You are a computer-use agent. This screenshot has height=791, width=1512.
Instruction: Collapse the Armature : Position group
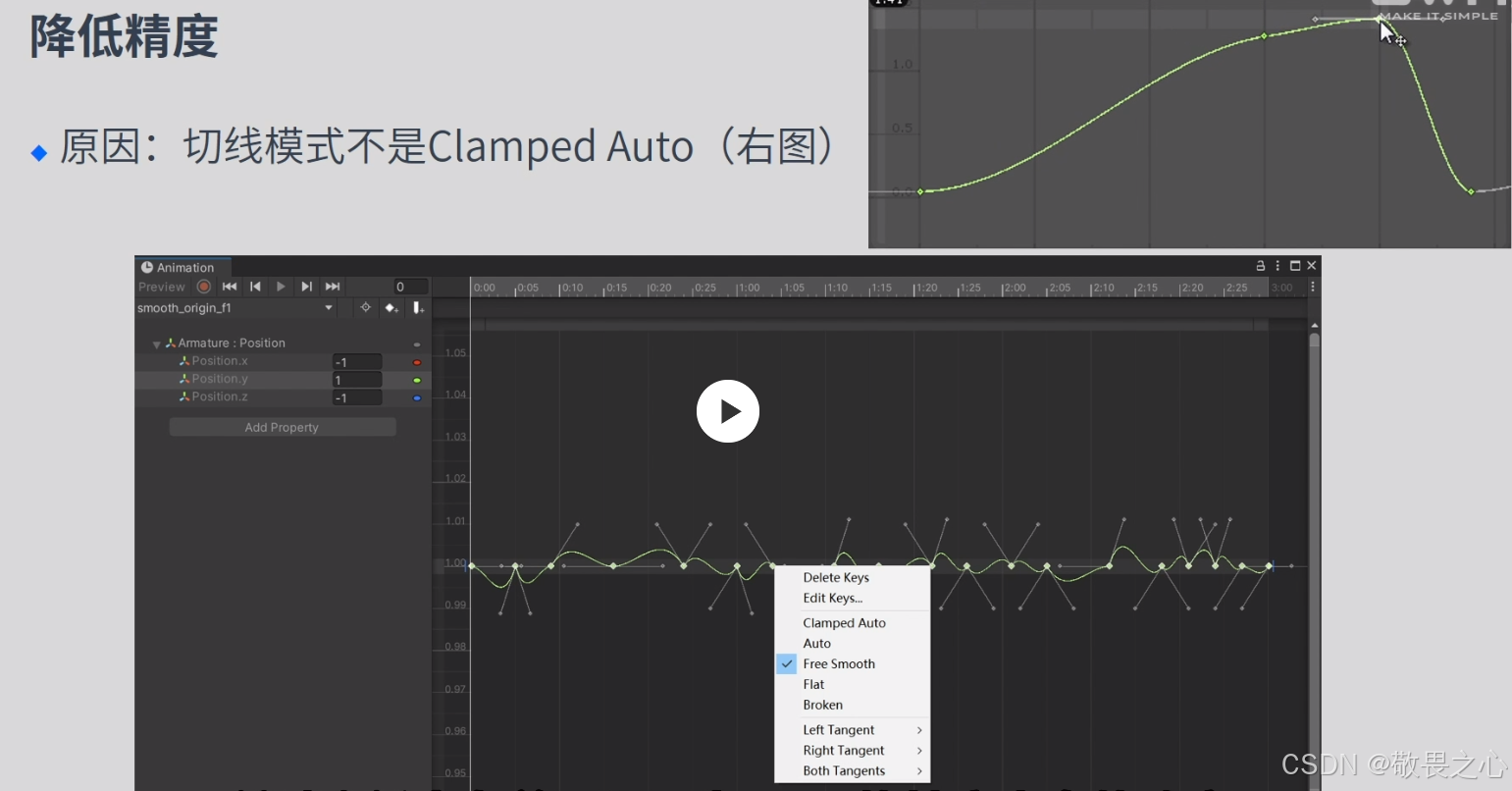click(156, 344)
